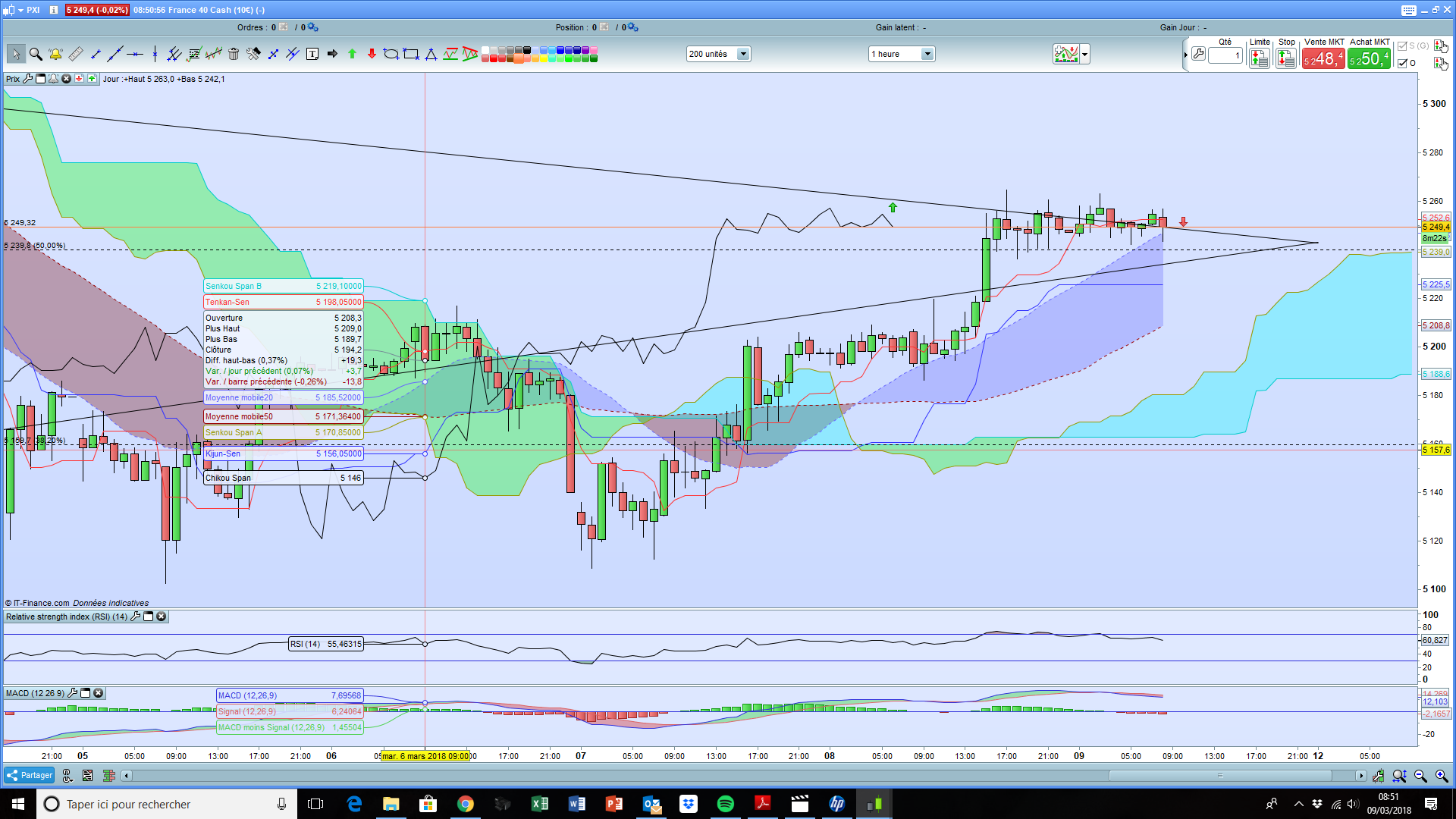Open RSI indicator wrench settings
The height and width of the screenshot is (819, 1456).
click(136, 617)
